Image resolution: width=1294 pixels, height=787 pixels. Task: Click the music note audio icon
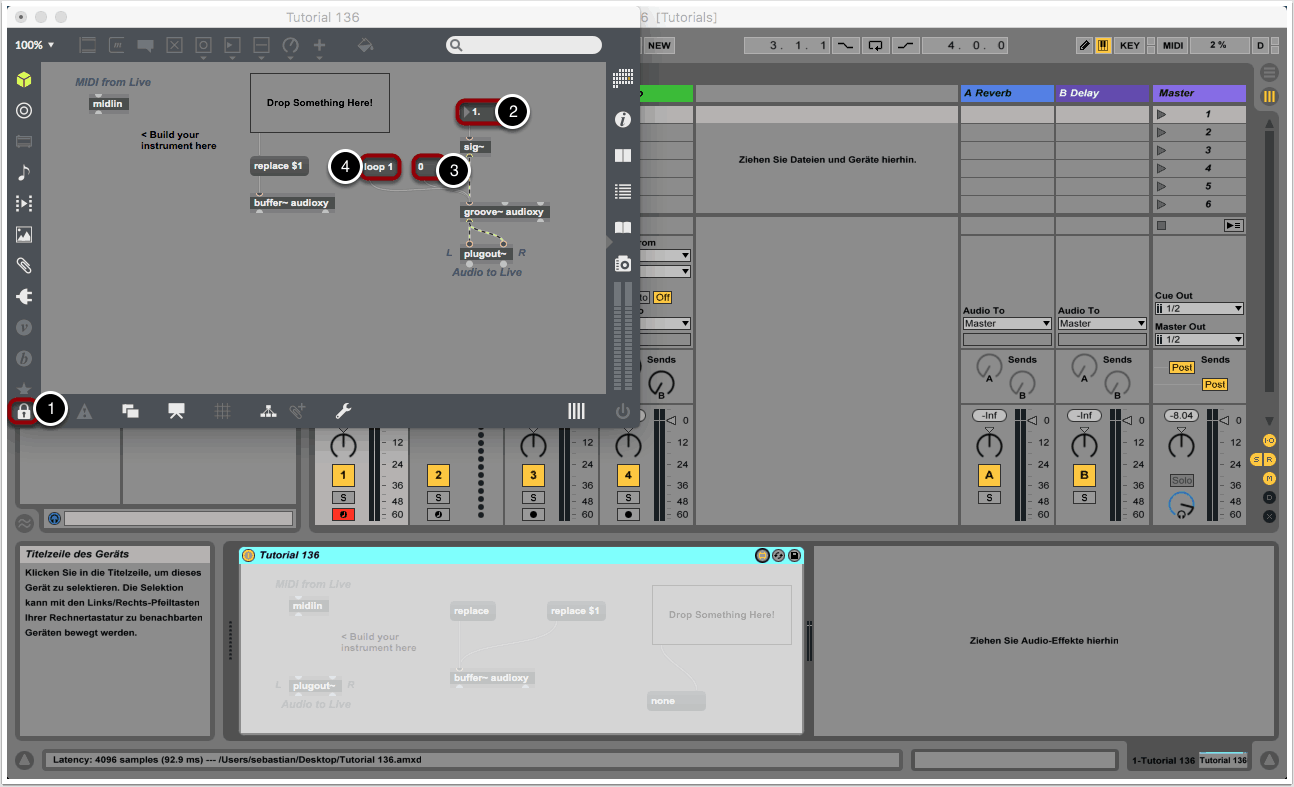pyautogui.click(x=24, y=173)
